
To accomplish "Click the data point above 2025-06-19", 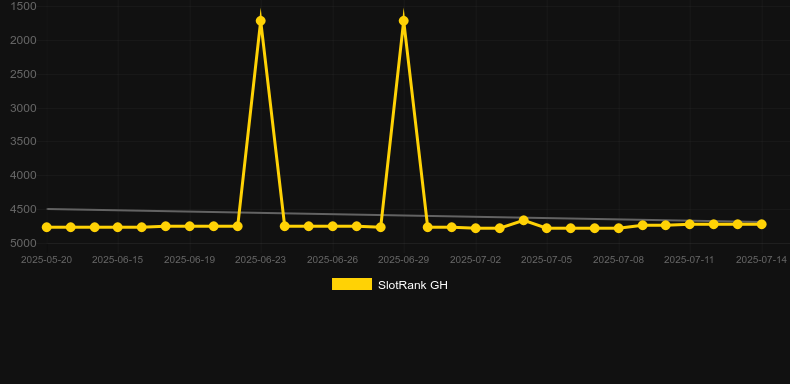I will click(189, 226).
